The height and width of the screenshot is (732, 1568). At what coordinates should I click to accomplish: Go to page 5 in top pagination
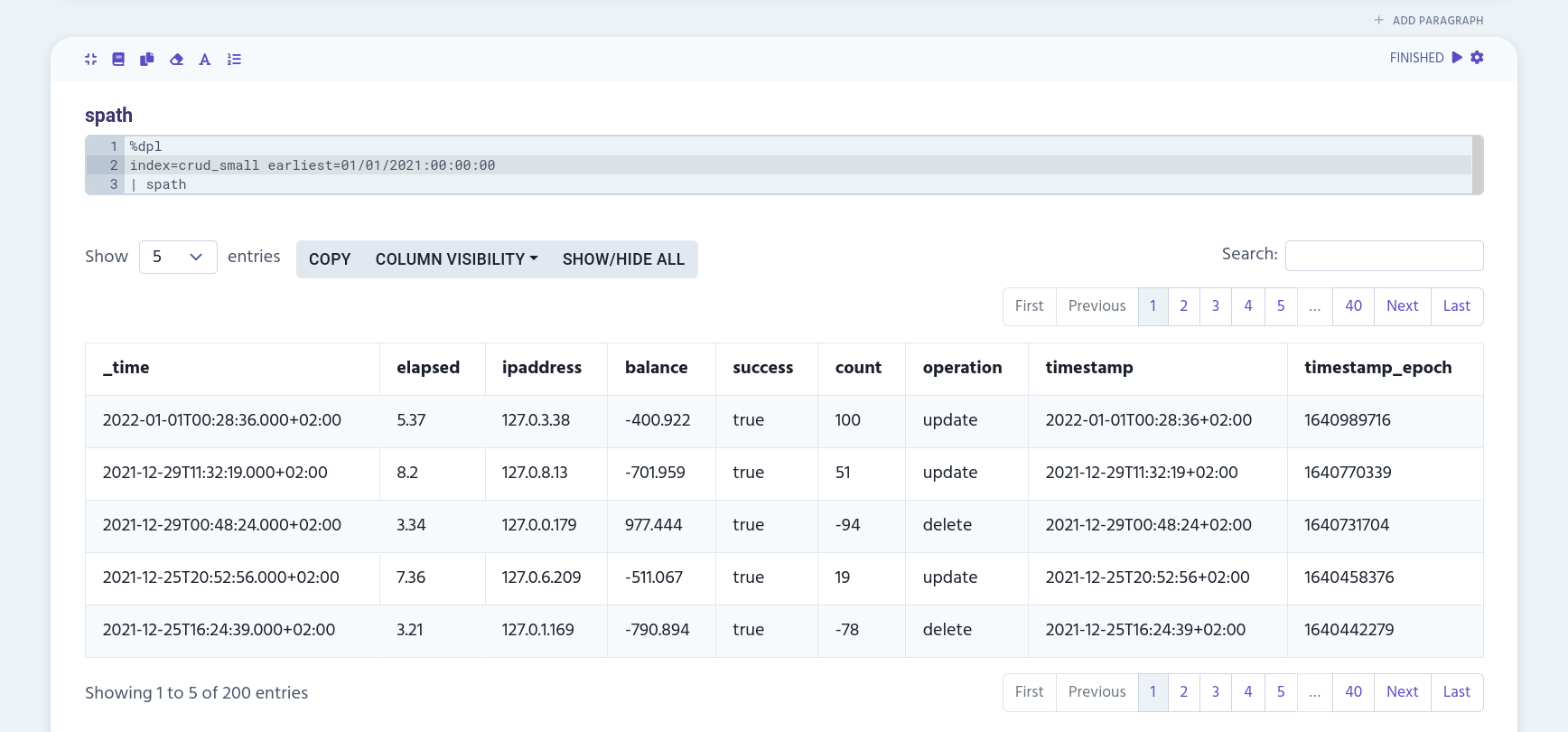1281,306
